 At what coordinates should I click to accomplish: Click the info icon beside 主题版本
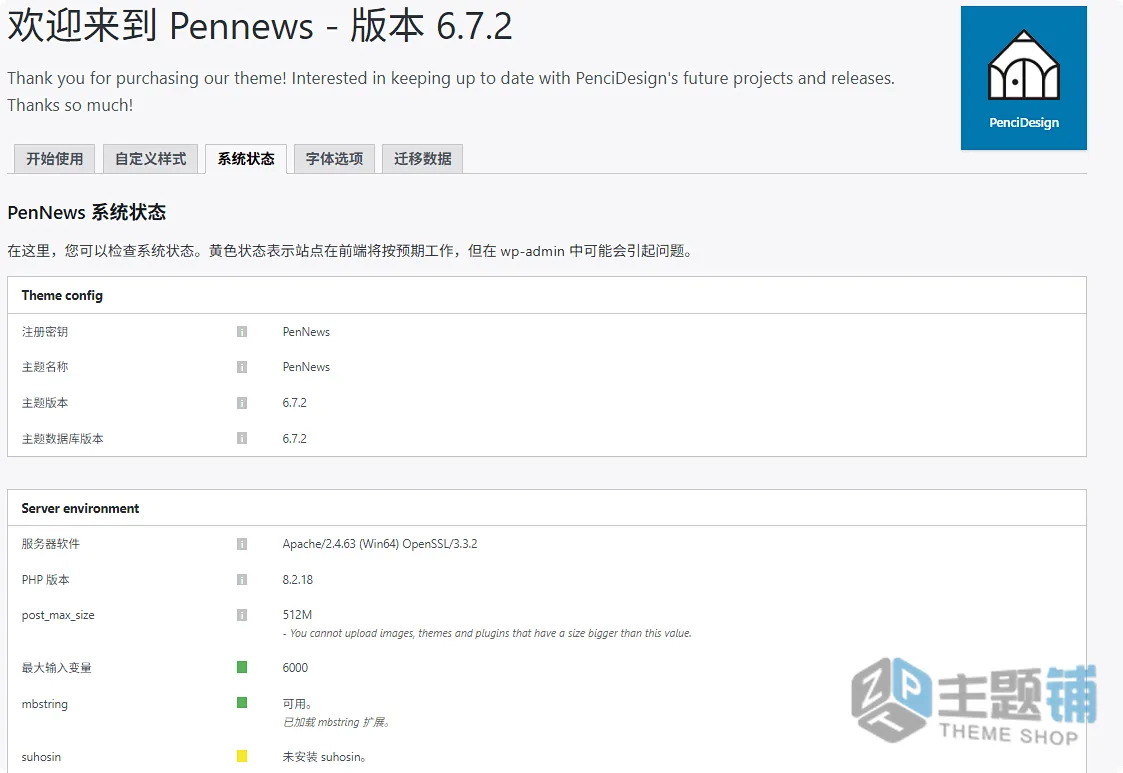242,403
